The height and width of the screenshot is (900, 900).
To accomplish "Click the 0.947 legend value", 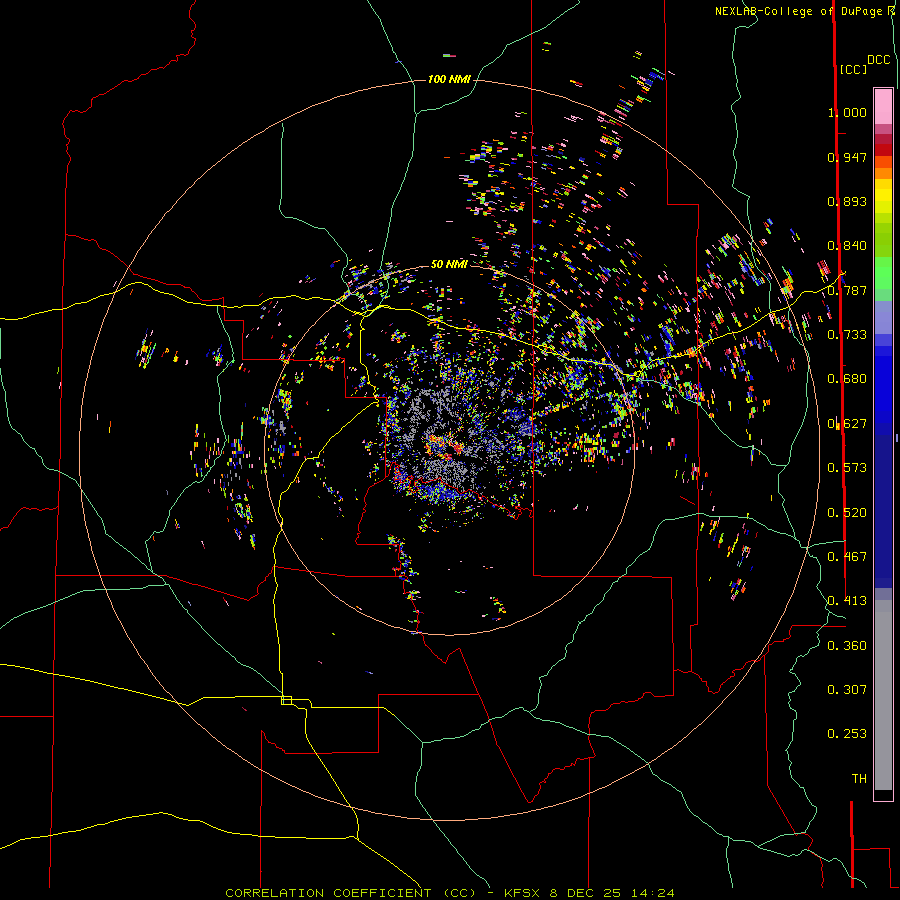I will (847, 157).
